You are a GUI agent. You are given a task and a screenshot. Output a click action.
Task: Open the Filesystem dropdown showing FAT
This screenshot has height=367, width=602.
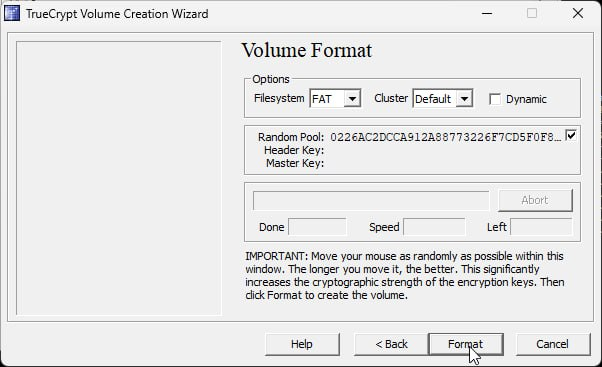[x=335, y=99]
